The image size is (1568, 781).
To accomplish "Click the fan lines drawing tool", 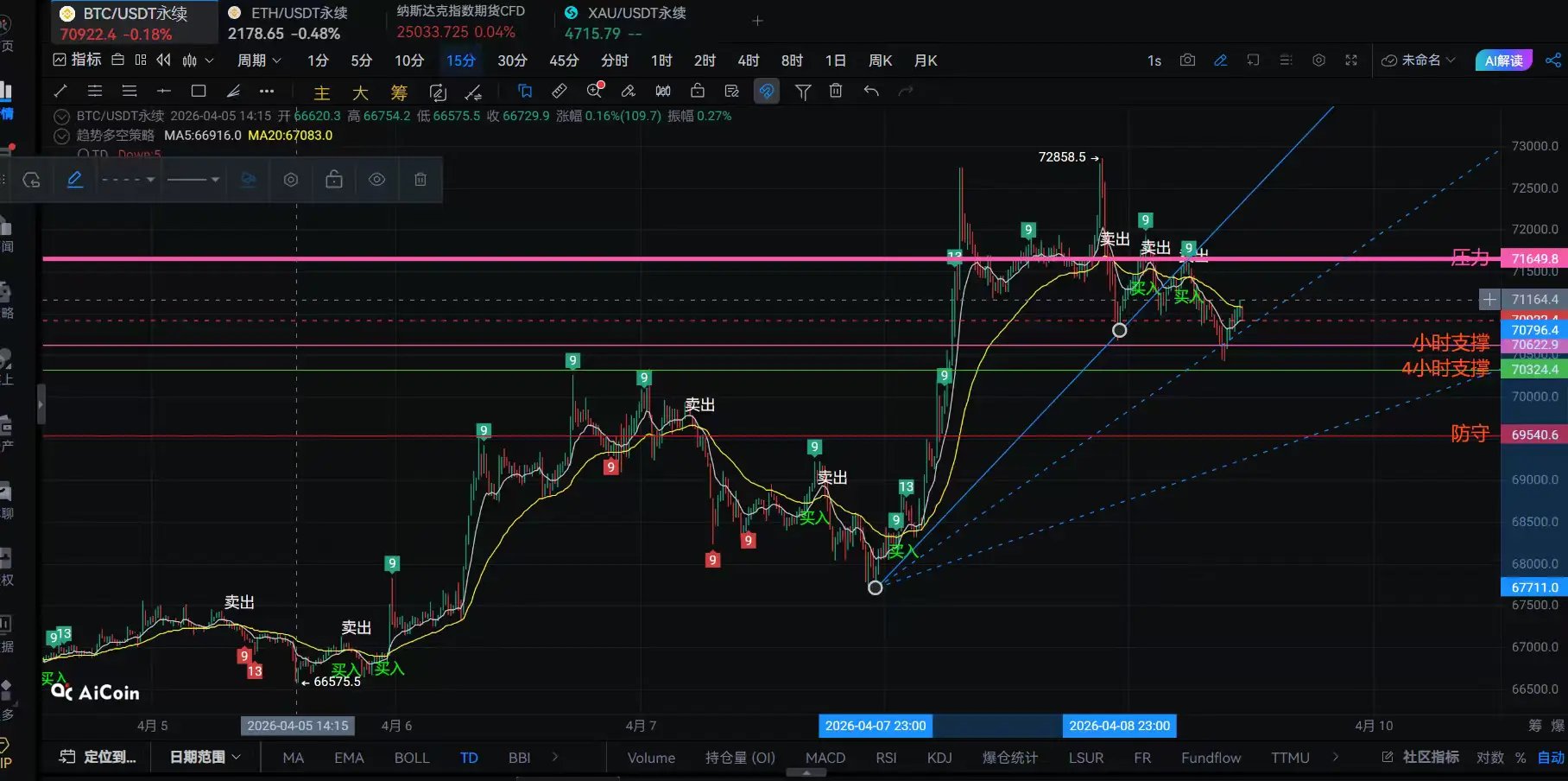I will coord(233,91).
